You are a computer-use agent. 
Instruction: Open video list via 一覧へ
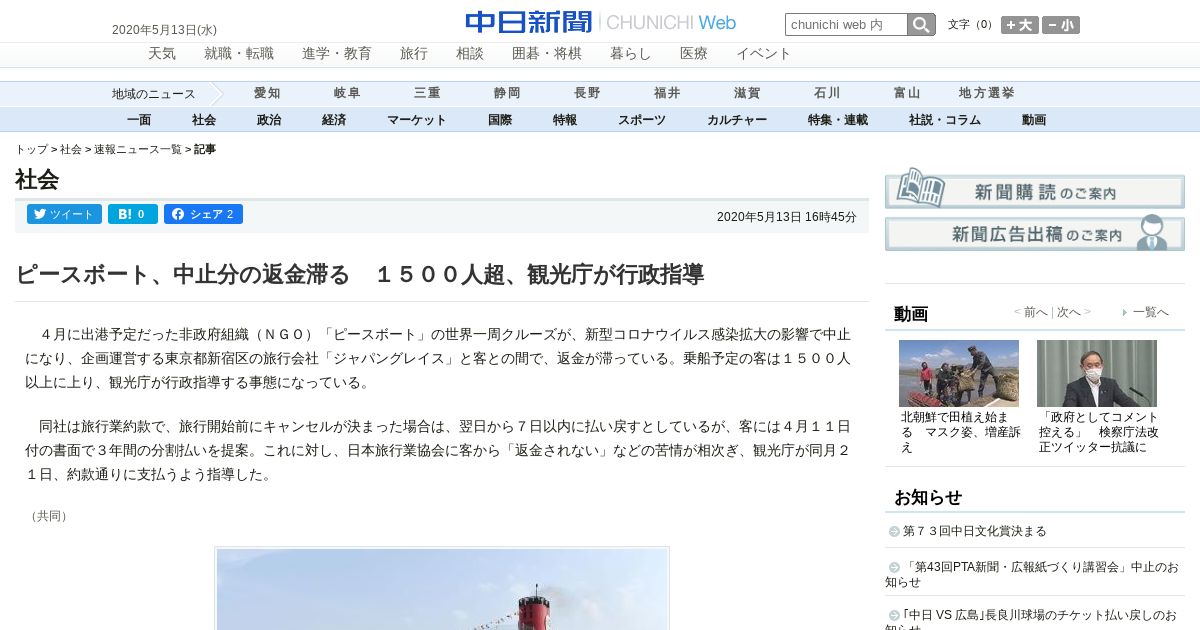coord(1150,312)
